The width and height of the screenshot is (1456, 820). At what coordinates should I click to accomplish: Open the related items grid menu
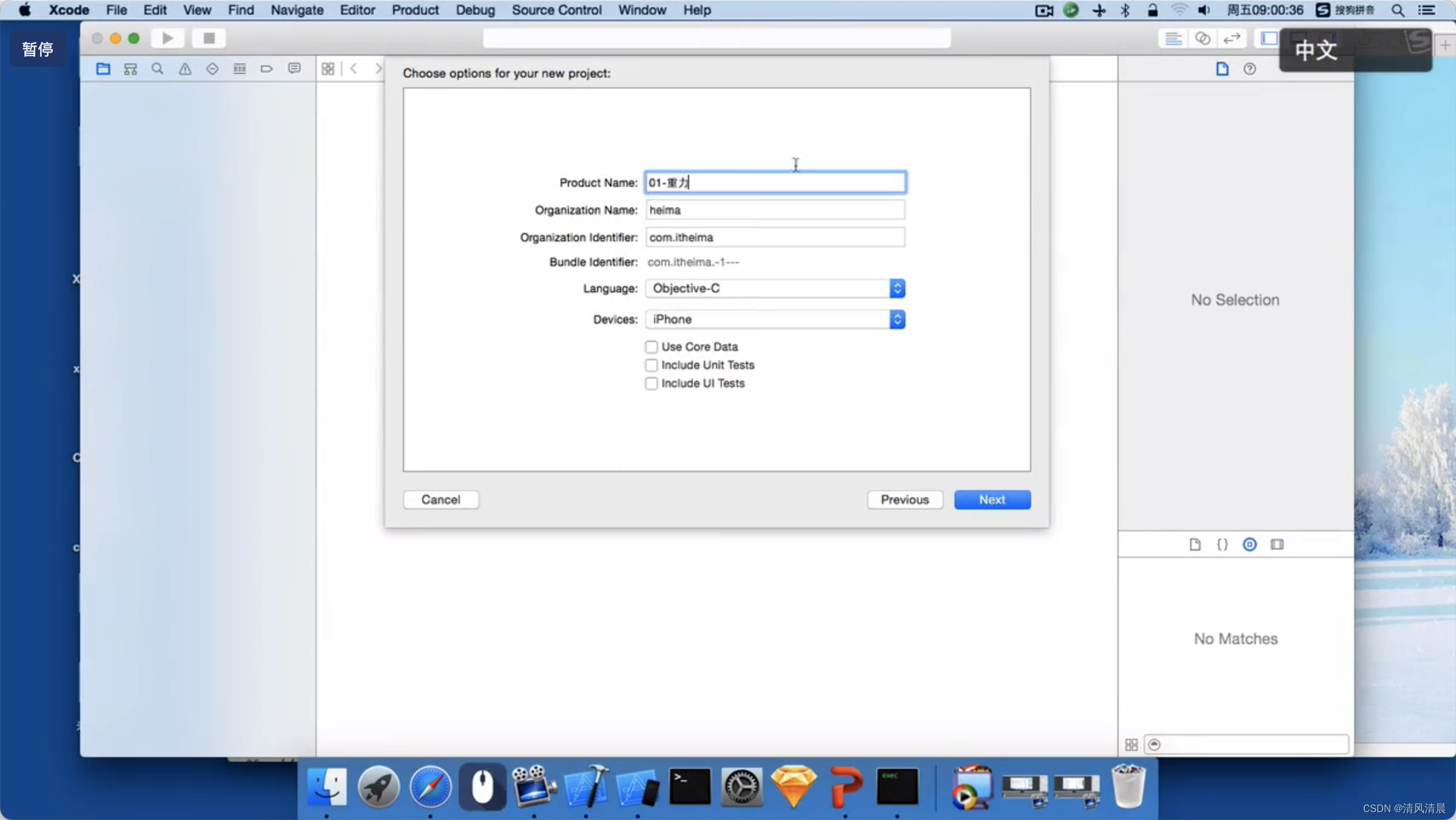(x=328, y=69)
